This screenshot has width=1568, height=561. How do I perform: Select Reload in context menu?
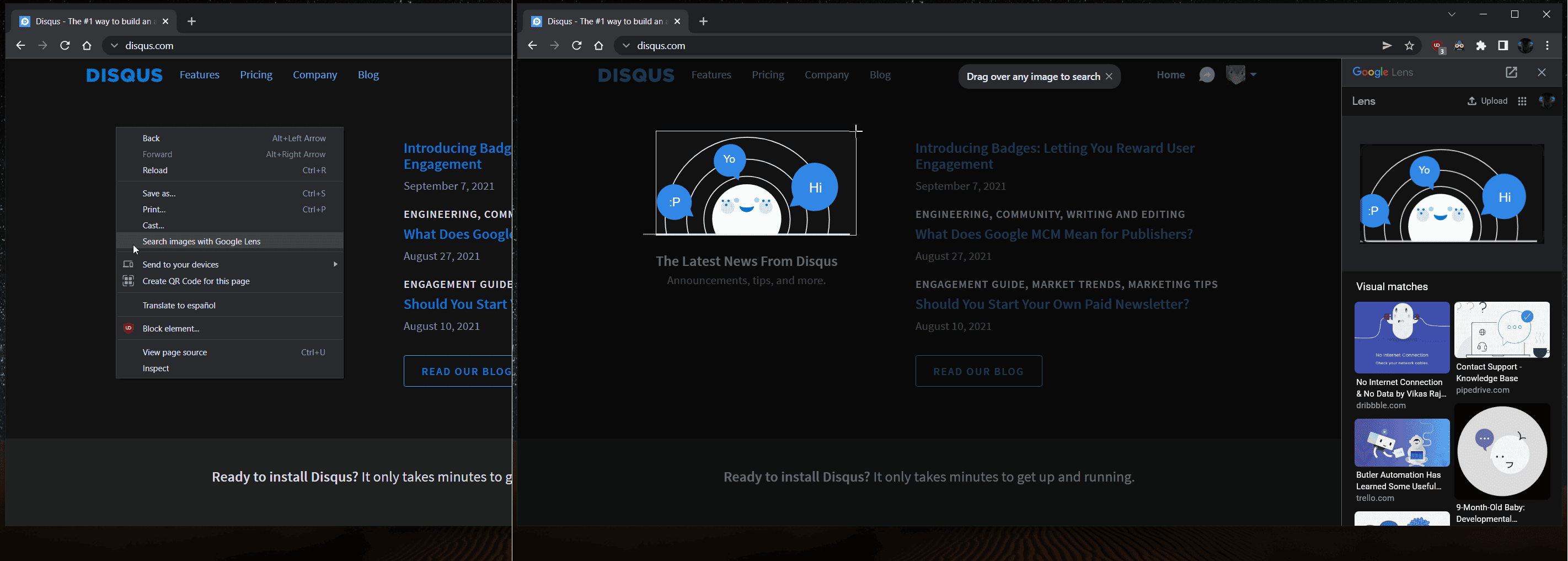tap(229, 170)
